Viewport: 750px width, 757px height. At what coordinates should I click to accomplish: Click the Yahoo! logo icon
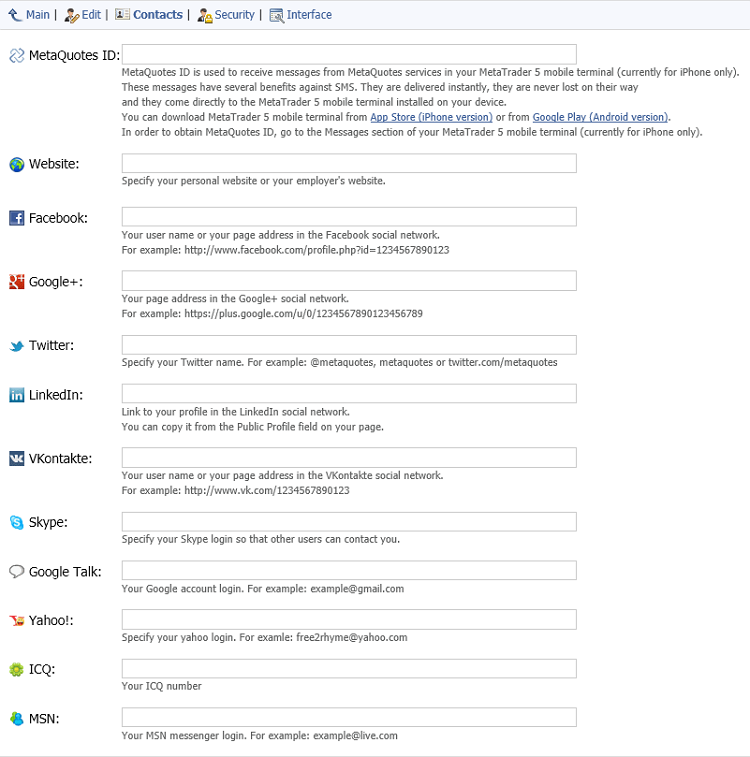click(16, 620)
